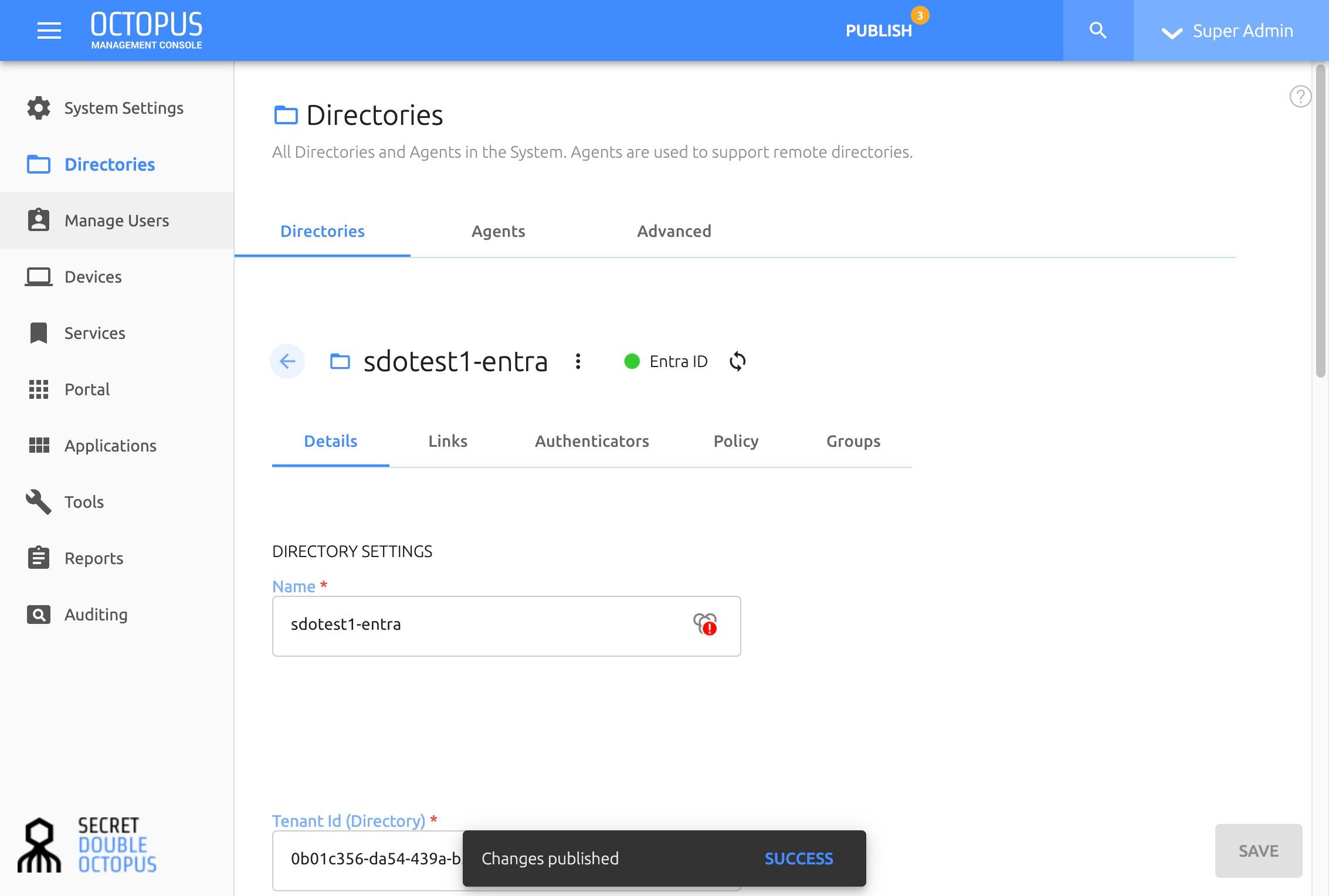
Task: Open Tools in the sidebar
Action: coord(117,502)
